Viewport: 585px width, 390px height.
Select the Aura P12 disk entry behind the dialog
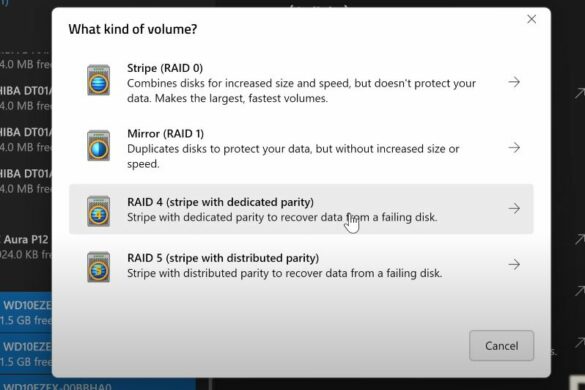point(26,247)
